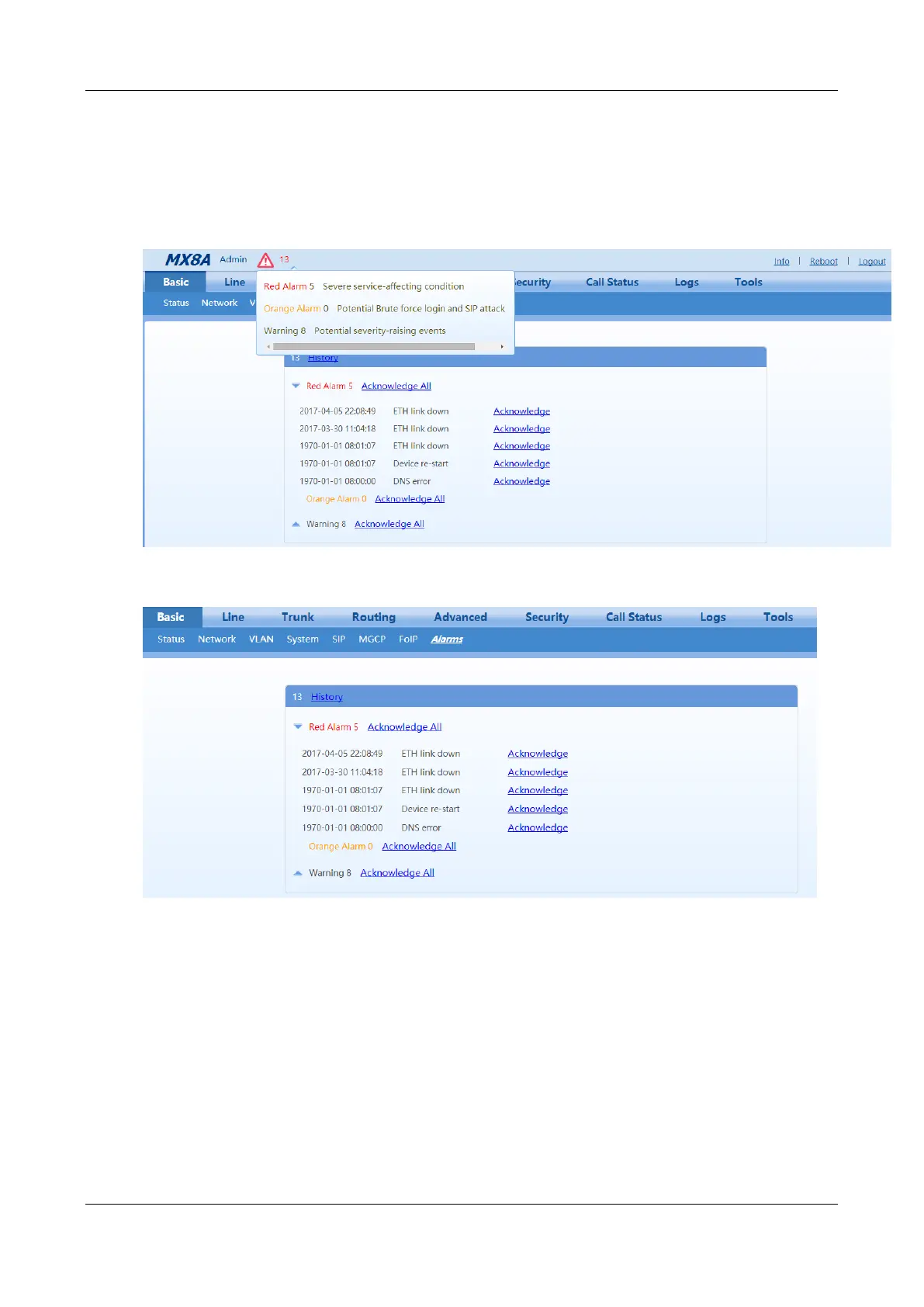Open Call Status tab in upper screenshot

[612, 282]
